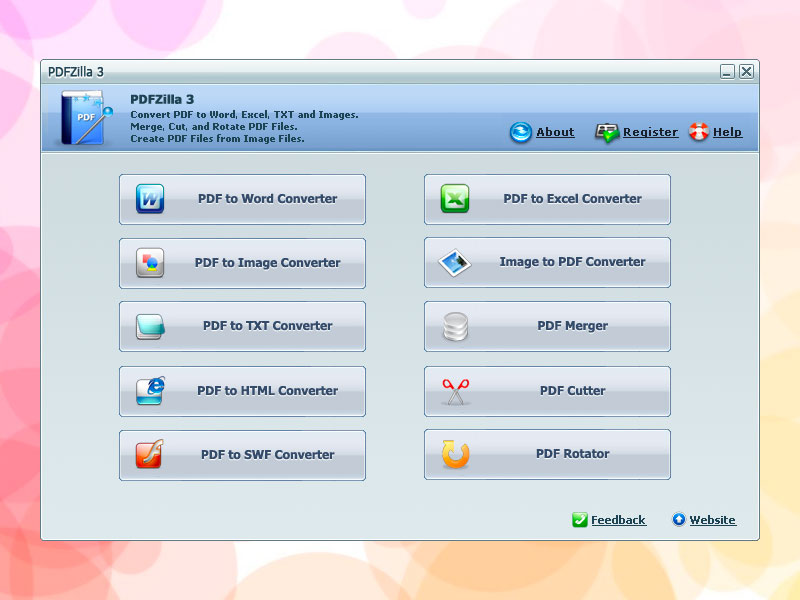Click the diamond icon on Image to PDF
The image size is (800, 600).
[x=455, y=262]
